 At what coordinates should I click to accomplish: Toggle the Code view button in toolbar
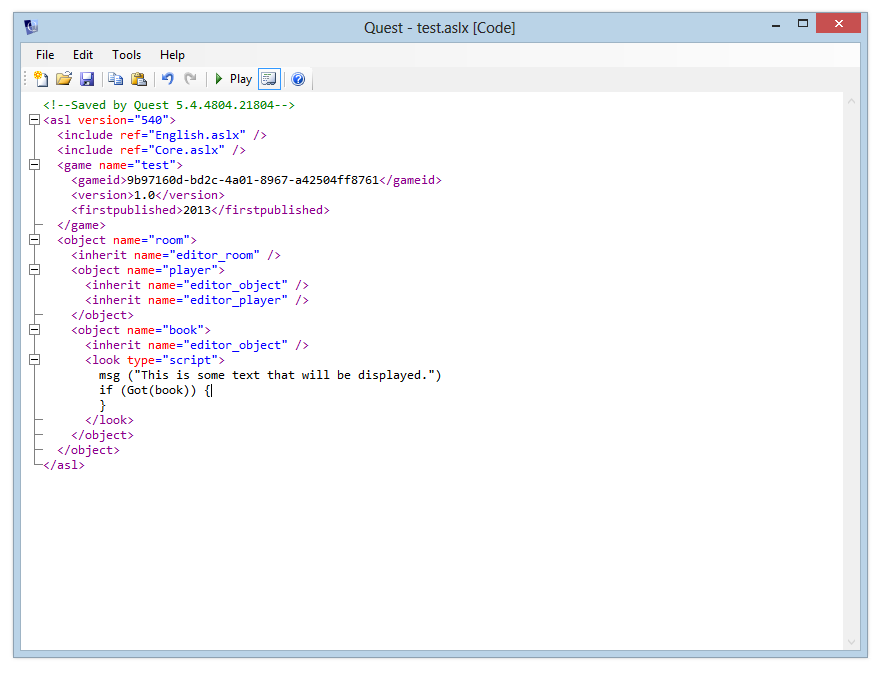(x=269, y=79)
